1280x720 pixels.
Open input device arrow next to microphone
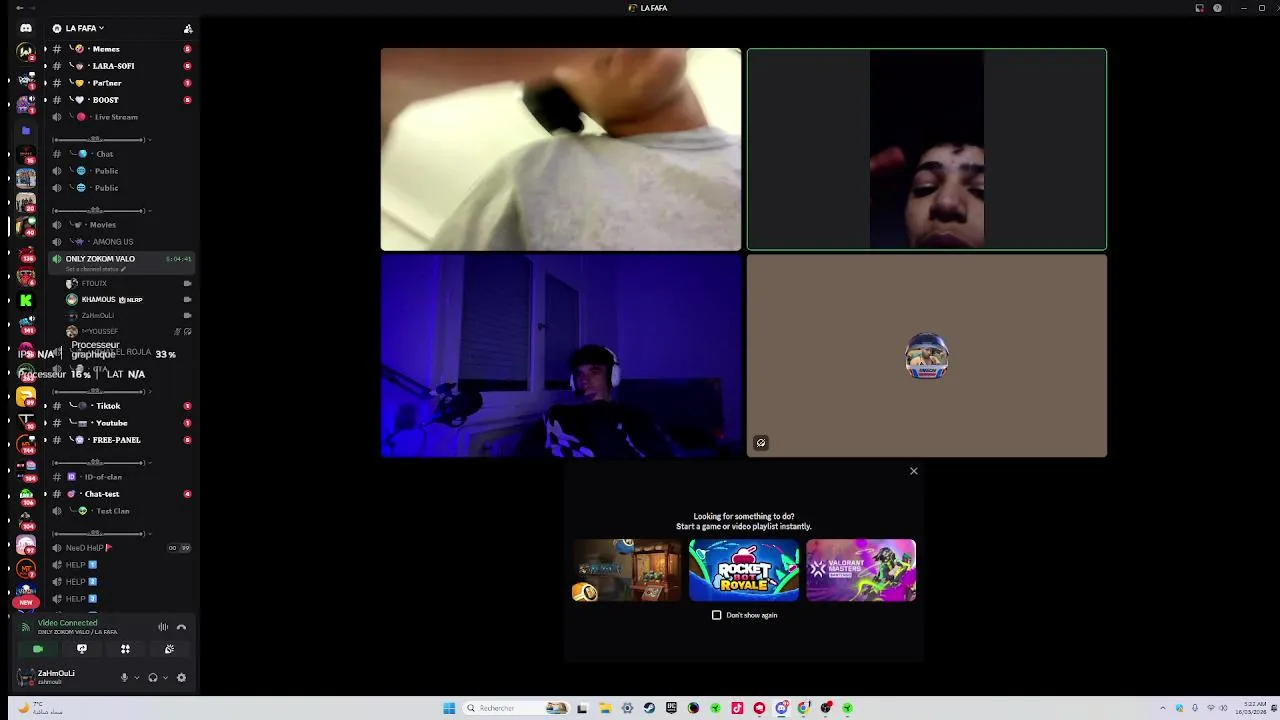tap(136, 677)
